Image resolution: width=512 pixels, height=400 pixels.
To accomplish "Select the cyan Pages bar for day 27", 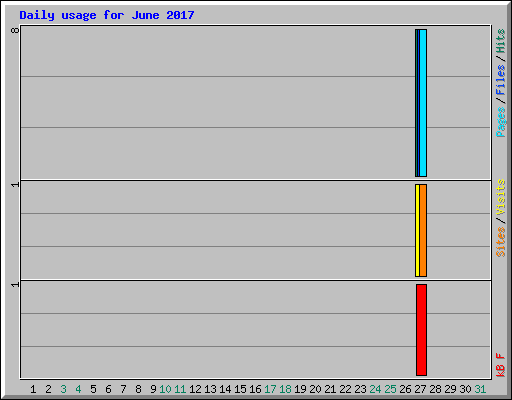I will (x=423, y=103).
